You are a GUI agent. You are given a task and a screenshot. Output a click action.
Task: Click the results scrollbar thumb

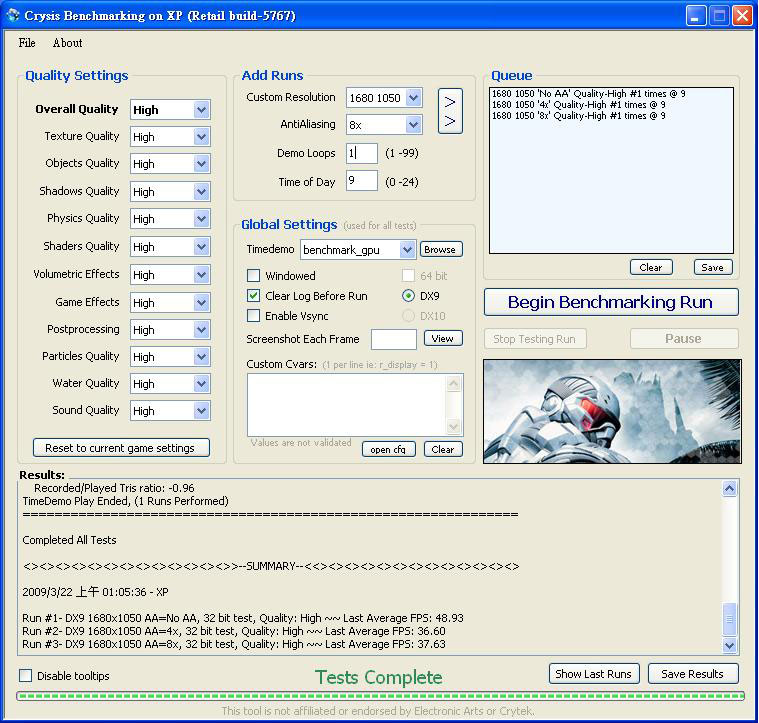coord(729,618)
